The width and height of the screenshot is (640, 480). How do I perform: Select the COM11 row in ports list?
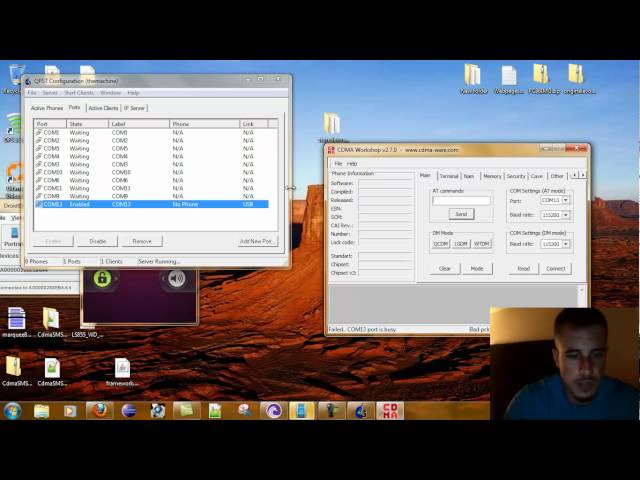tap(151, 188)
